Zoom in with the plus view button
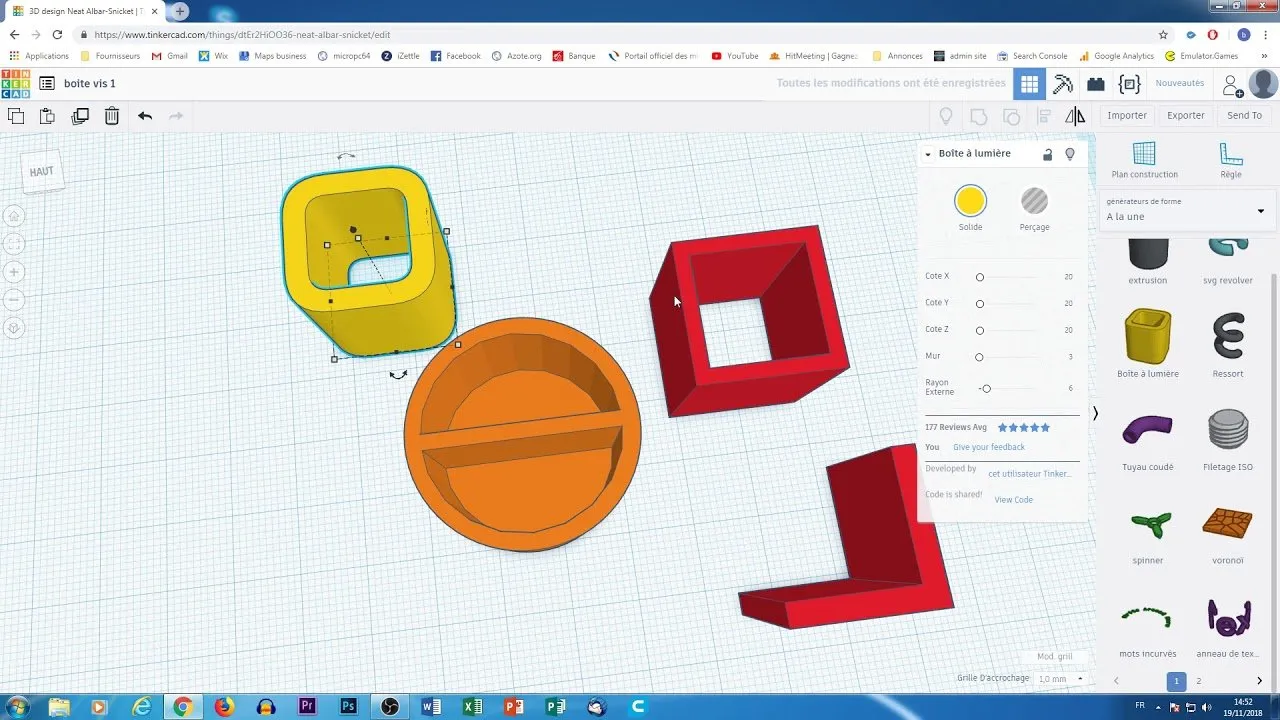 point(15,271)
